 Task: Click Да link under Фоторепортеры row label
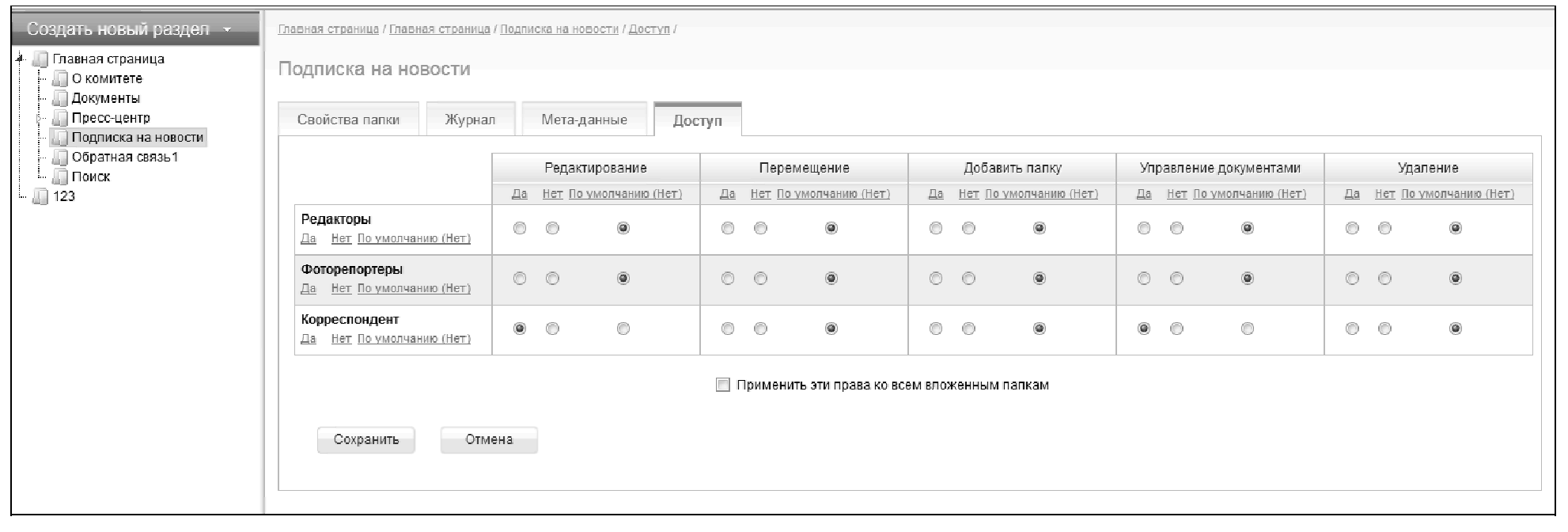(x=309, y=289)
